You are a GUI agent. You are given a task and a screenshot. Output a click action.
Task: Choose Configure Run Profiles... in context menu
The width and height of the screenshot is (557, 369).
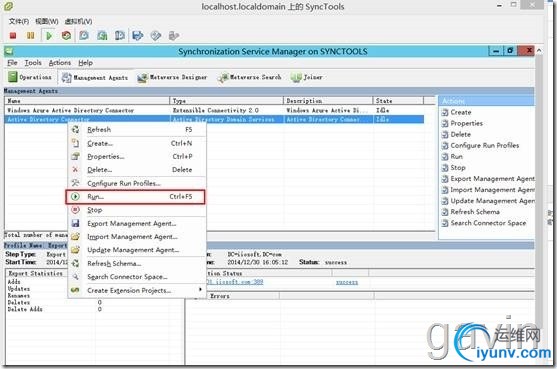coord(137,183)
